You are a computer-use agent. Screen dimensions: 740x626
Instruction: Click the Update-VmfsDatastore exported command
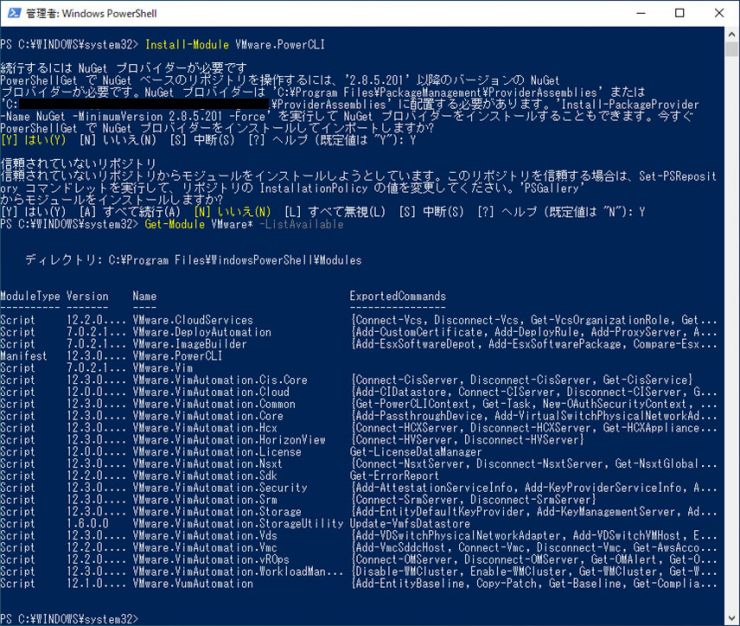(x=410, y=524)
